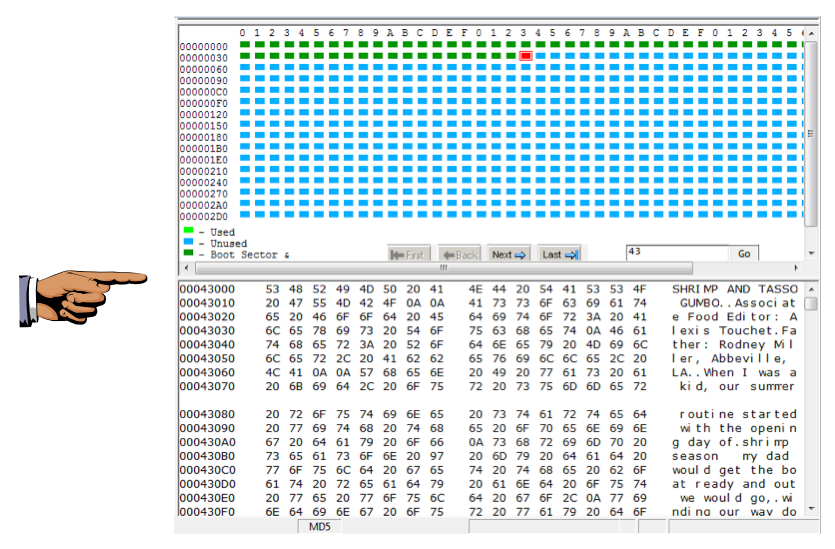Viewport: 835px width, 549px height.
Task: Click the hex view scrollbar down arrow
Action: 811,509
